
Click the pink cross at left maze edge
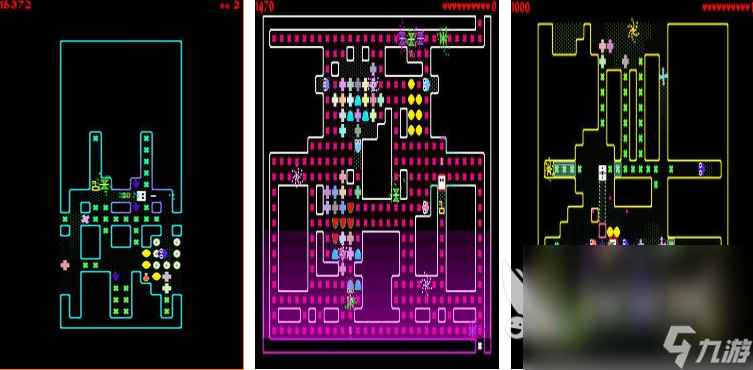pyautogui.click(x=65, y=265)
